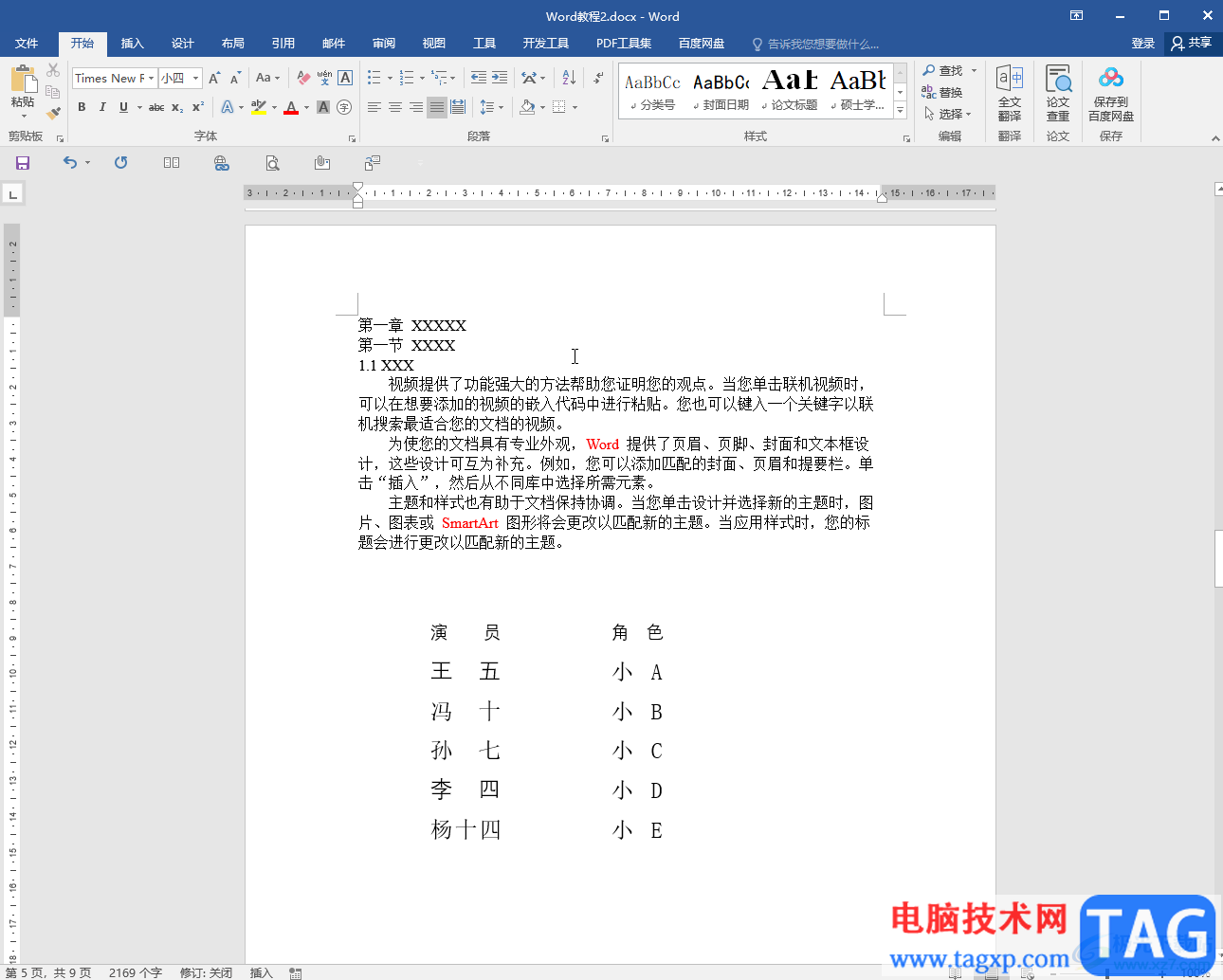
Task: Apply the red font color
Action: [x=291, y=107]
